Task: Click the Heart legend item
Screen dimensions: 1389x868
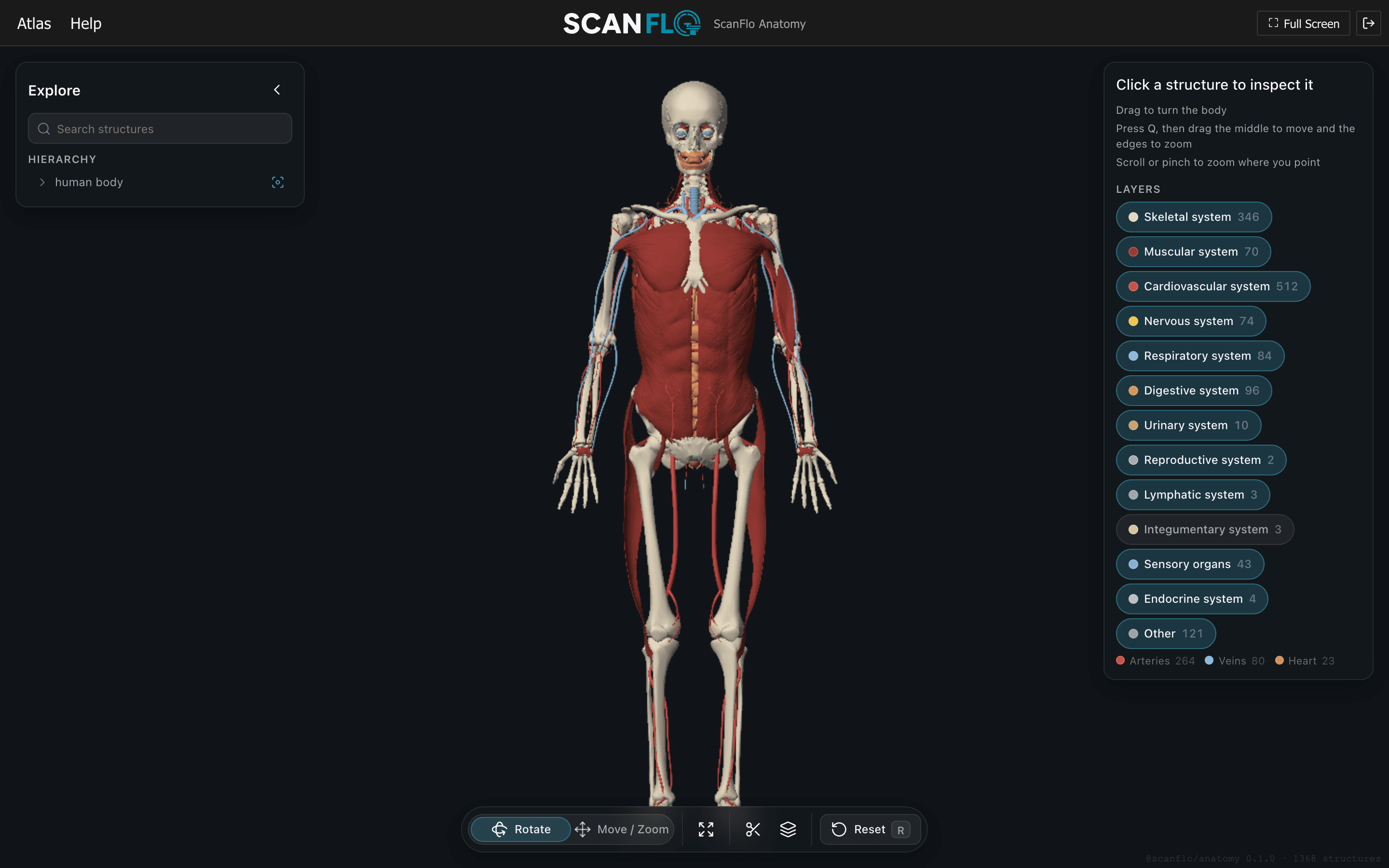Action: coord(1305,661)
